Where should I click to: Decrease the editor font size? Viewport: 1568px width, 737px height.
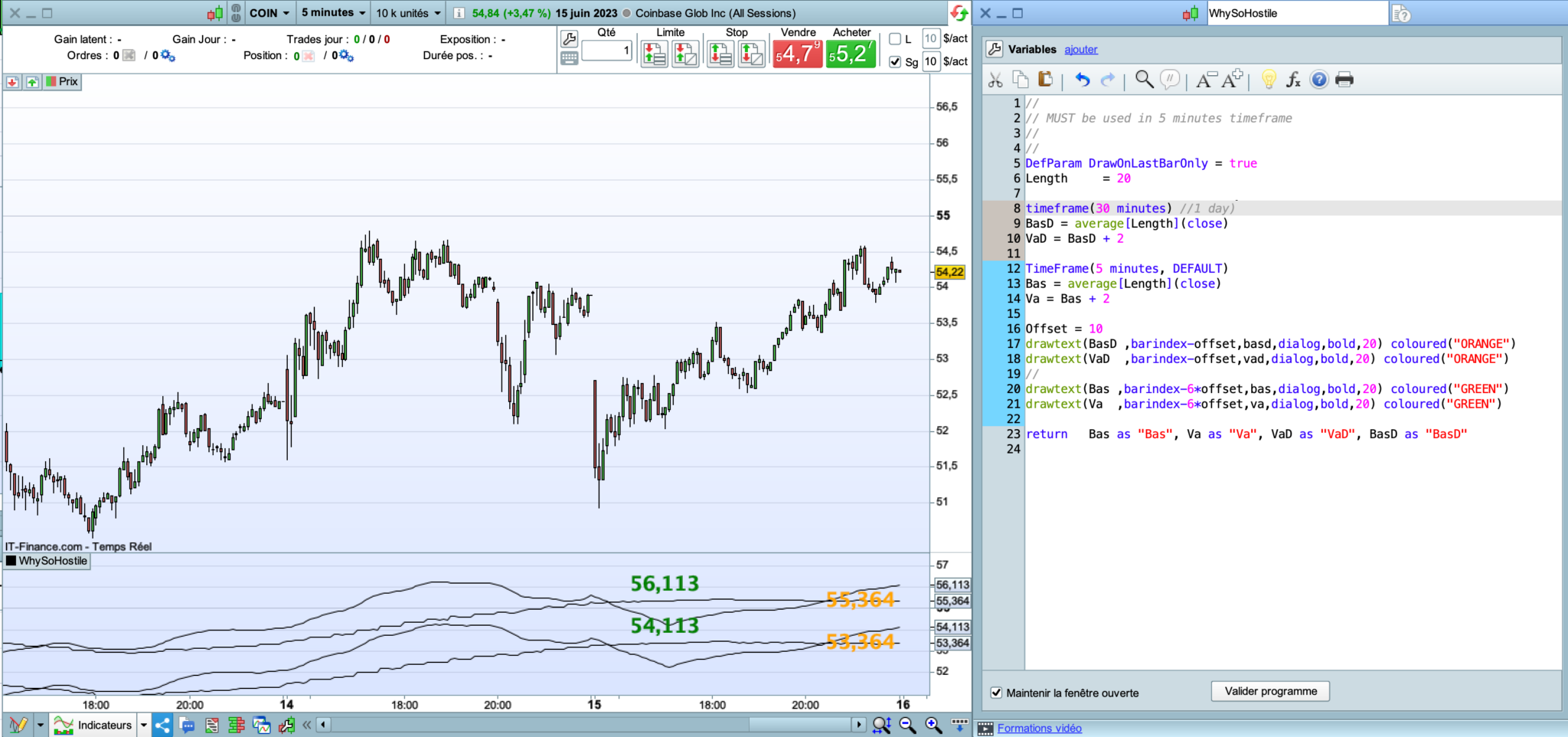[1207, 80]
